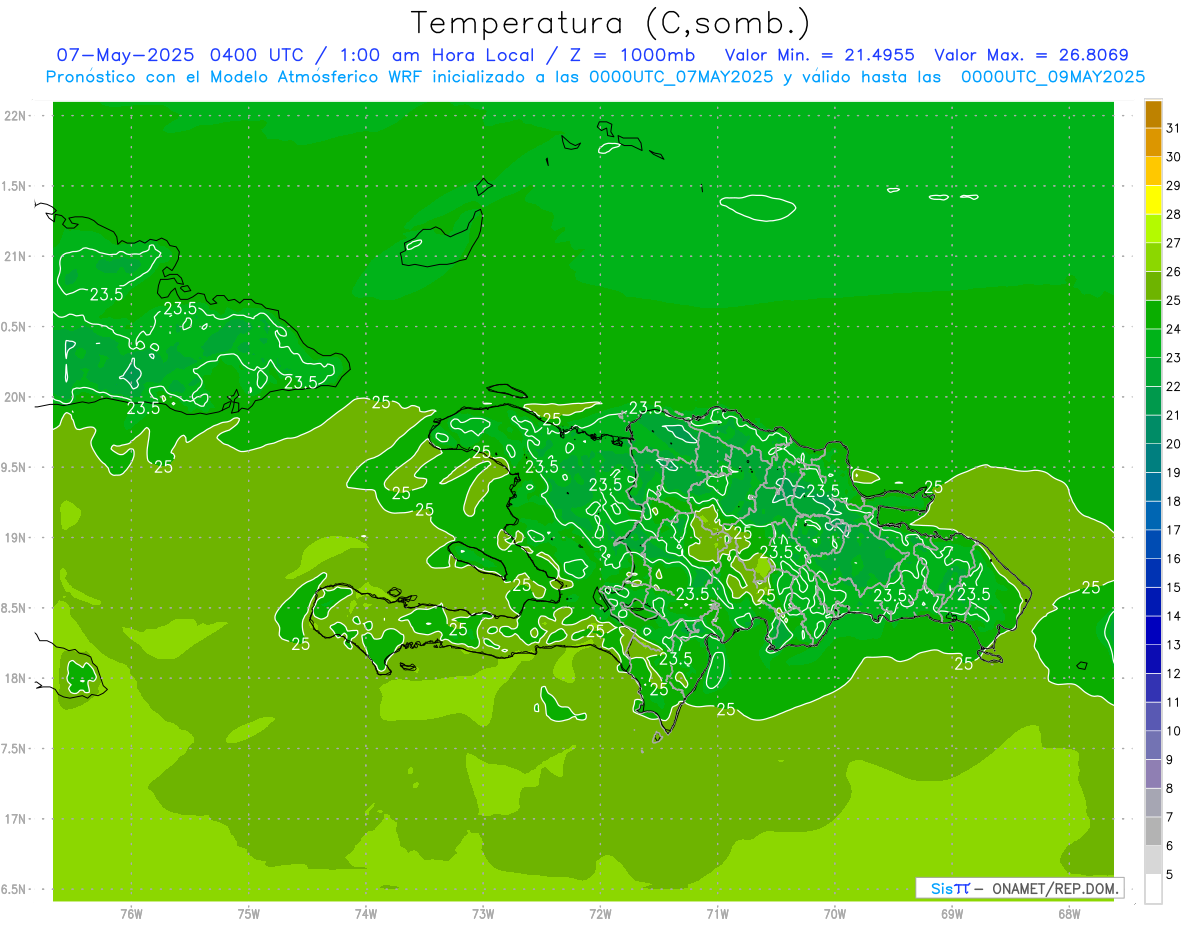Image resolution: width=1200 pixels, height=927 pixels.
Task: Click the lime swatch between 26 and 27
Action: point(1153,257)
